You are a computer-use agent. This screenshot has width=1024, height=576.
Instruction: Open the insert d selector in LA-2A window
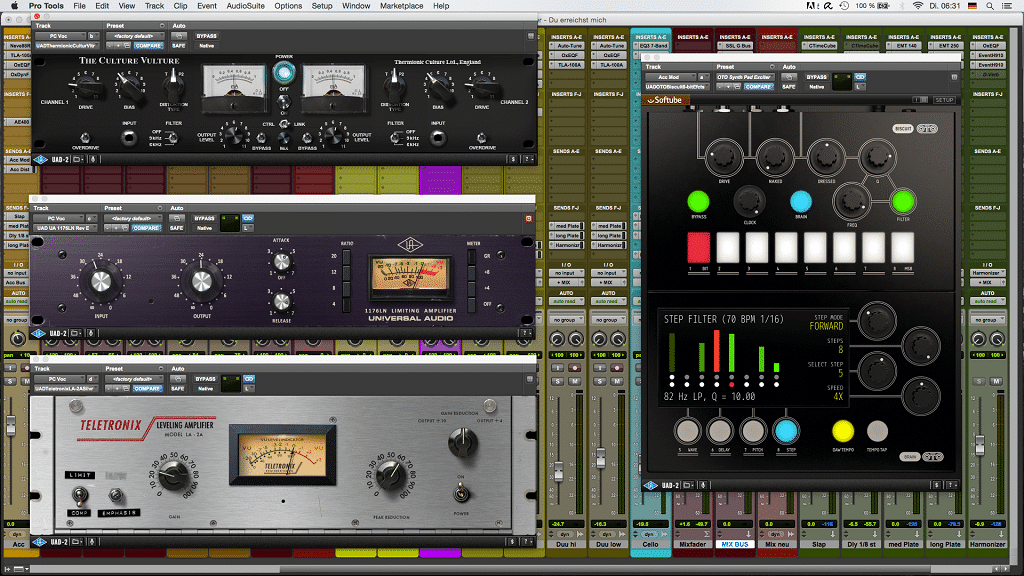coord(92,379)
